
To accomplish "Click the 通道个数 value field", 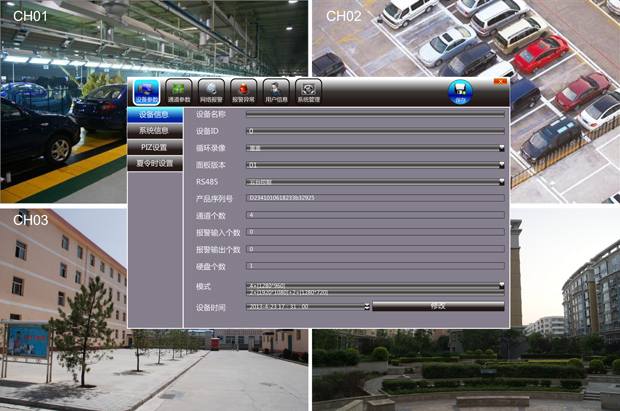I will [x=375, y=215].
